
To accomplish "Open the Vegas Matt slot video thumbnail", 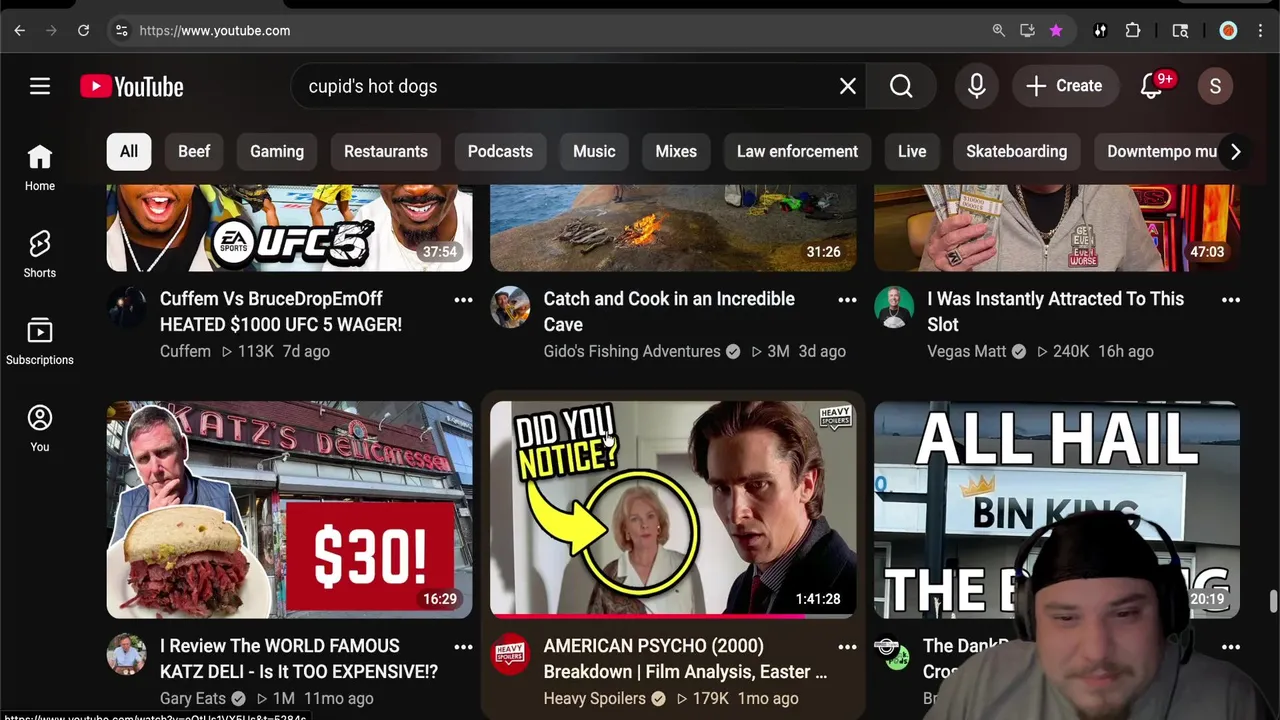I will pyautogui.click(x=1057, y=228).
